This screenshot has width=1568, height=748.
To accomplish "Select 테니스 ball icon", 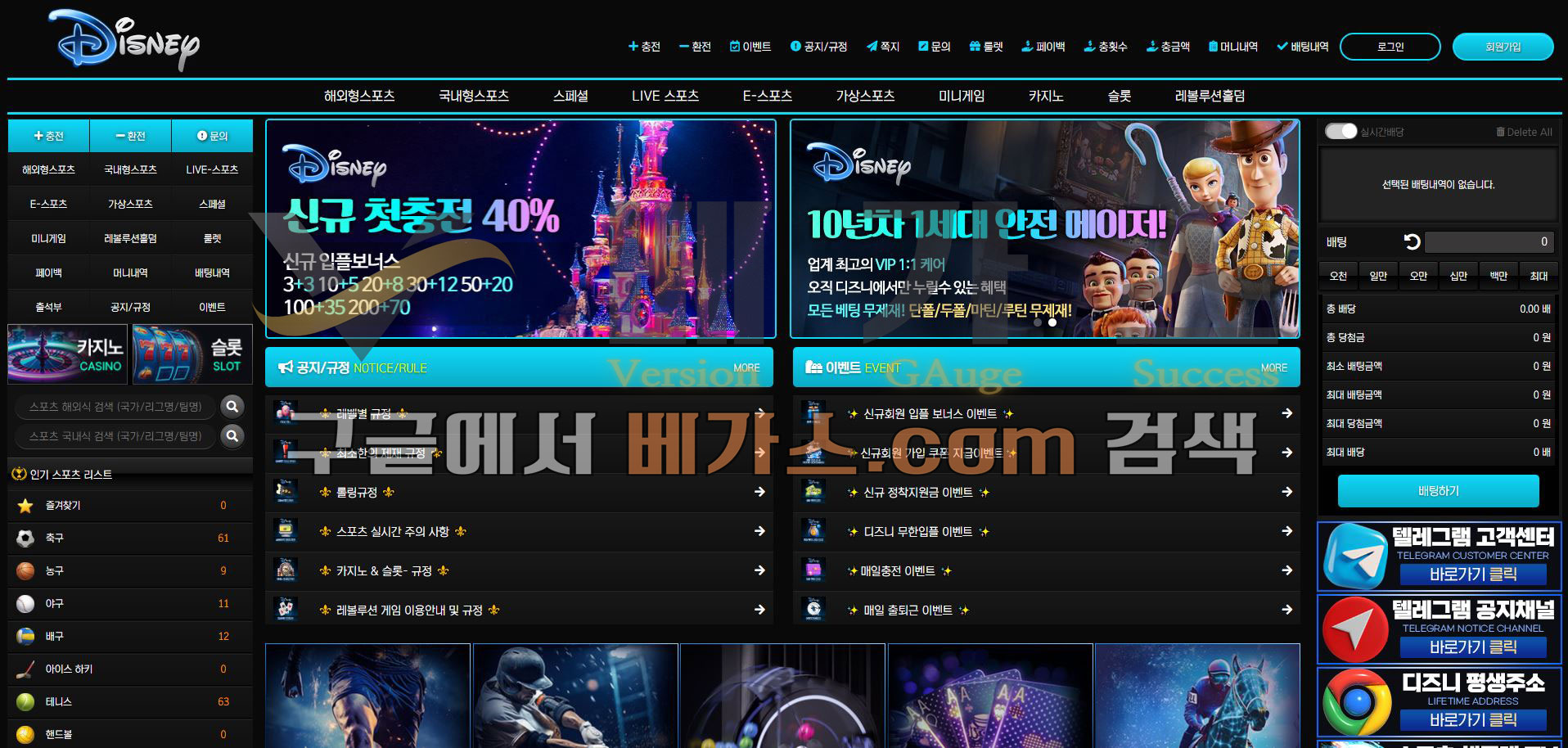I will point(25,701).
